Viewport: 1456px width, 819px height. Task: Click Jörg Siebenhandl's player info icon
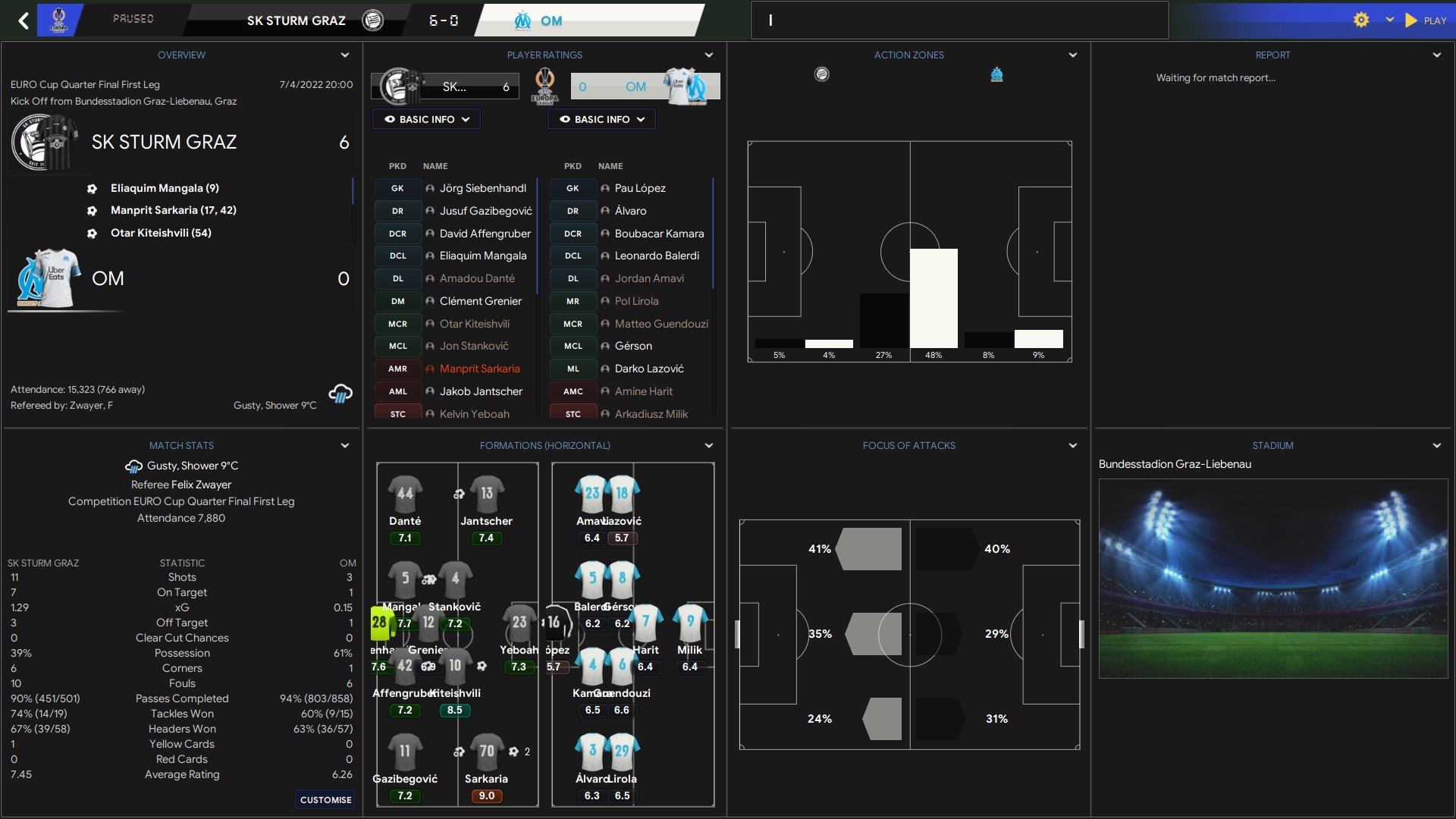(430, 188)
